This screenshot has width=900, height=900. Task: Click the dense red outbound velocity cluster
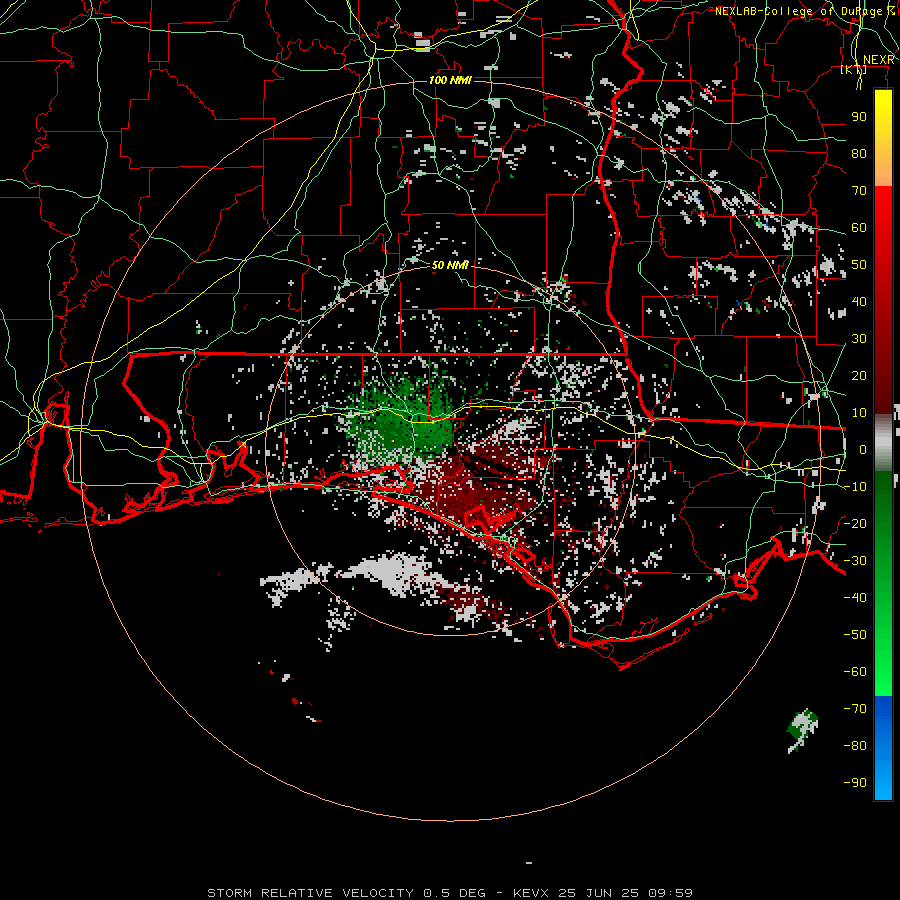point(476,488)
